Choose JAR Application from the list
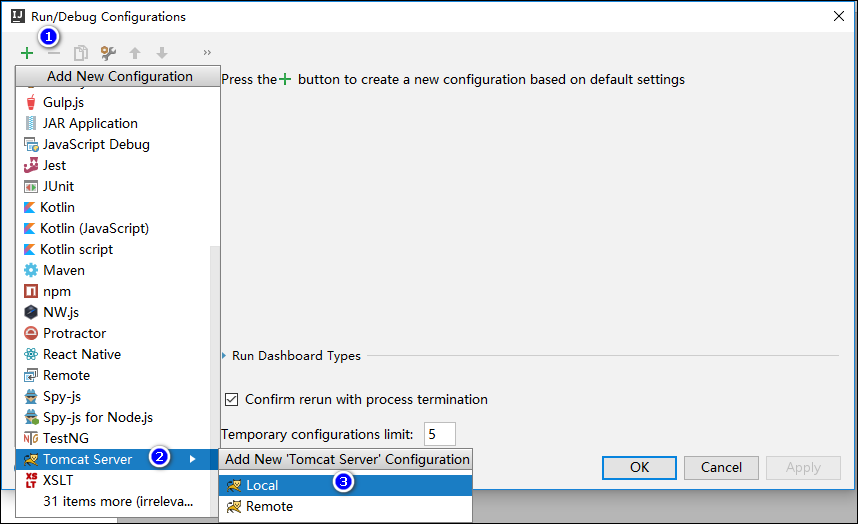 (x=118, y=123)
